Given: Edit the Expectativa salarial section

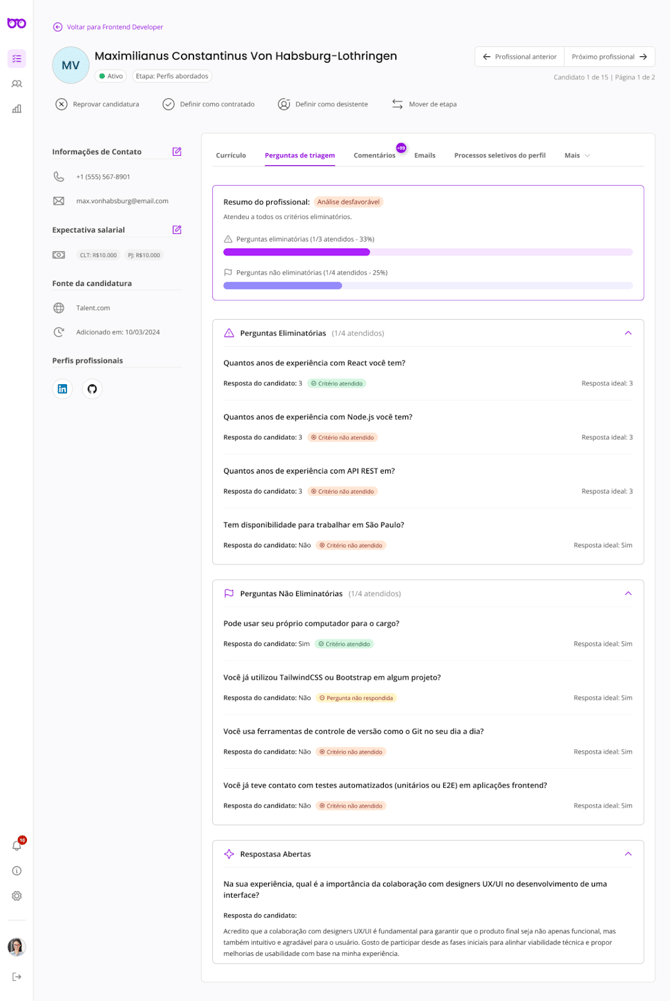Looking at the screenshot, I should [177, 230].
